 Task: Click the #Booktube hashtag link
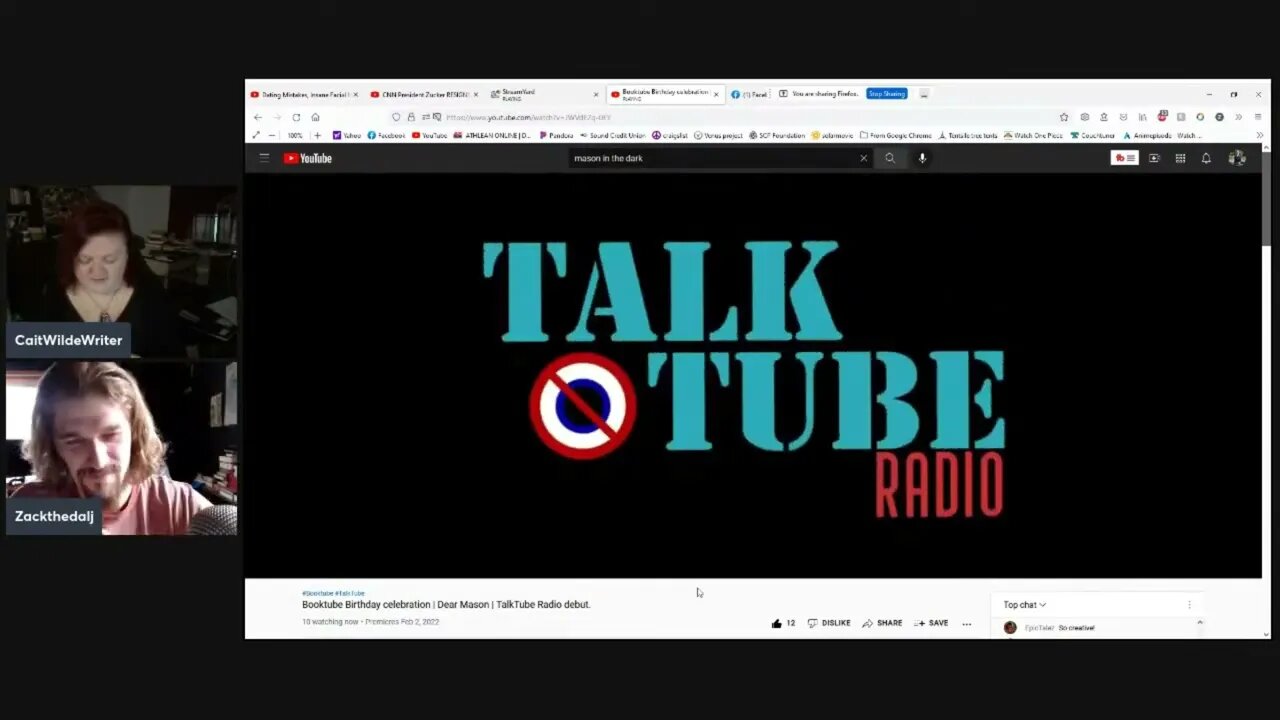317,593
